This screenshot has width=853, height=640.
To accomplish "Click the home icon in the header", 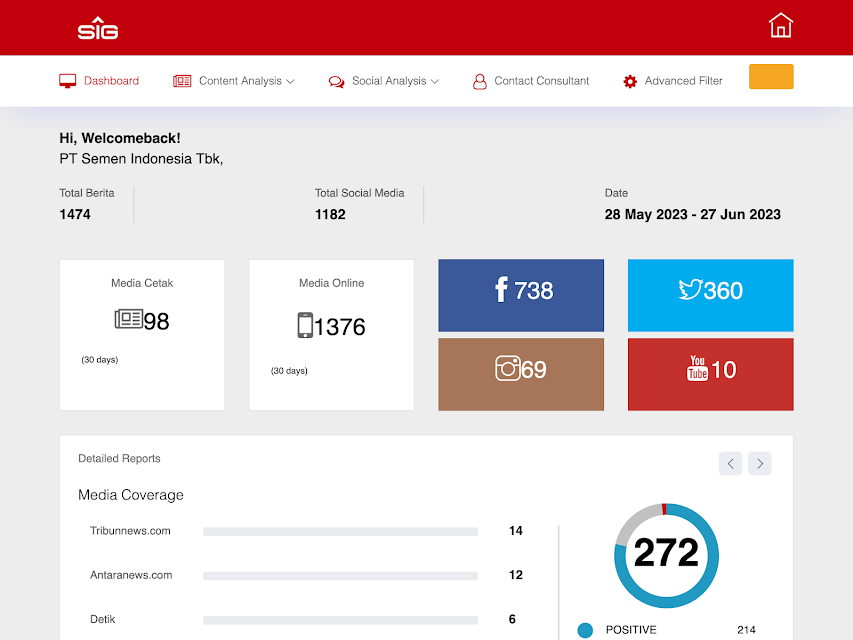I will tap(780, 26).
